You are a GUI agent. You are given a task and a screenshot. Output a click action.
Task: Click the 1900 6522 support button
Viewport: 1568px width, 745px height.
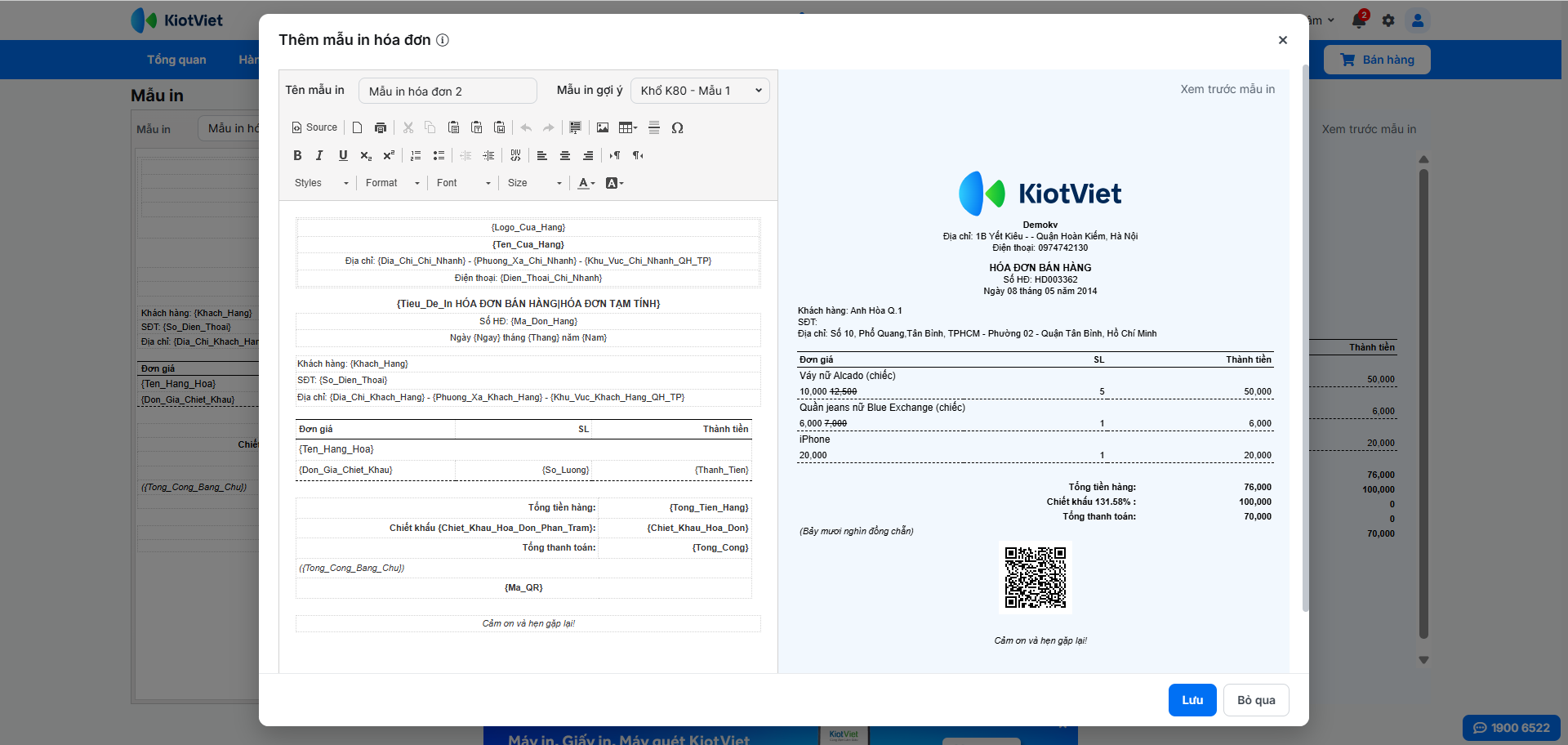point(1512,728)
